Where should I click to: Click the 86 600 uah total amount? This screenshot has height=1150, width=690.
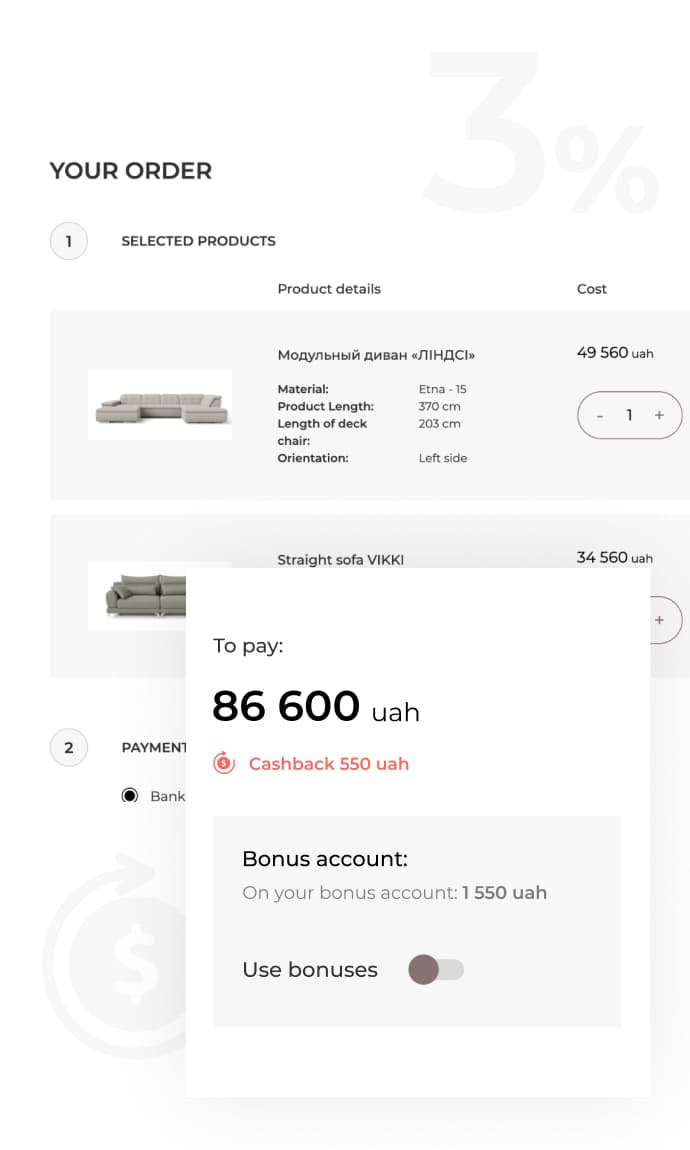tap(315, 707)
